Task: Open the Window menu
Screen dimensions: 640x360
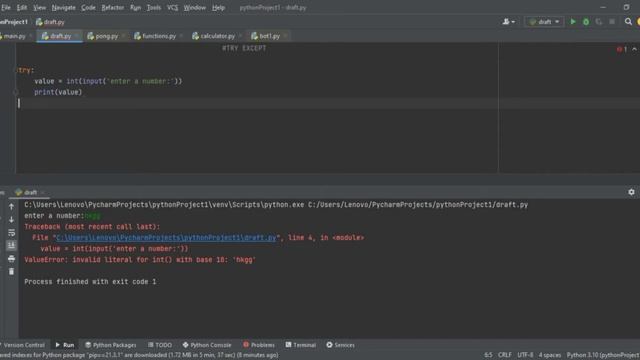Action: click(195, 7)
